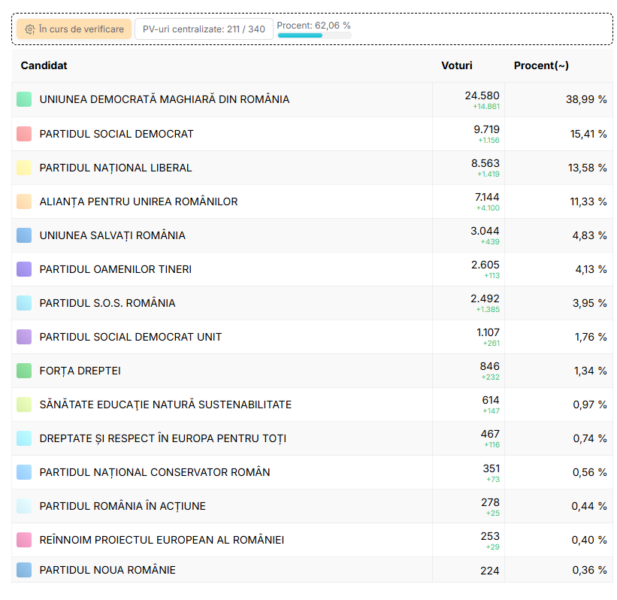Sort by the Procent(~) column header
The width and height of the screenshot is (617, 600).
point(541,65)
